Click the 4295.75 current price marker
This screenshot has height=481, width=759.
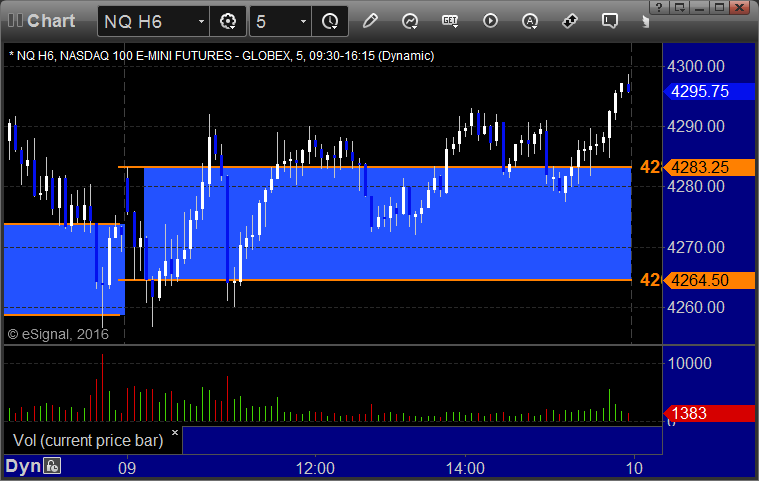click(709, 91)
